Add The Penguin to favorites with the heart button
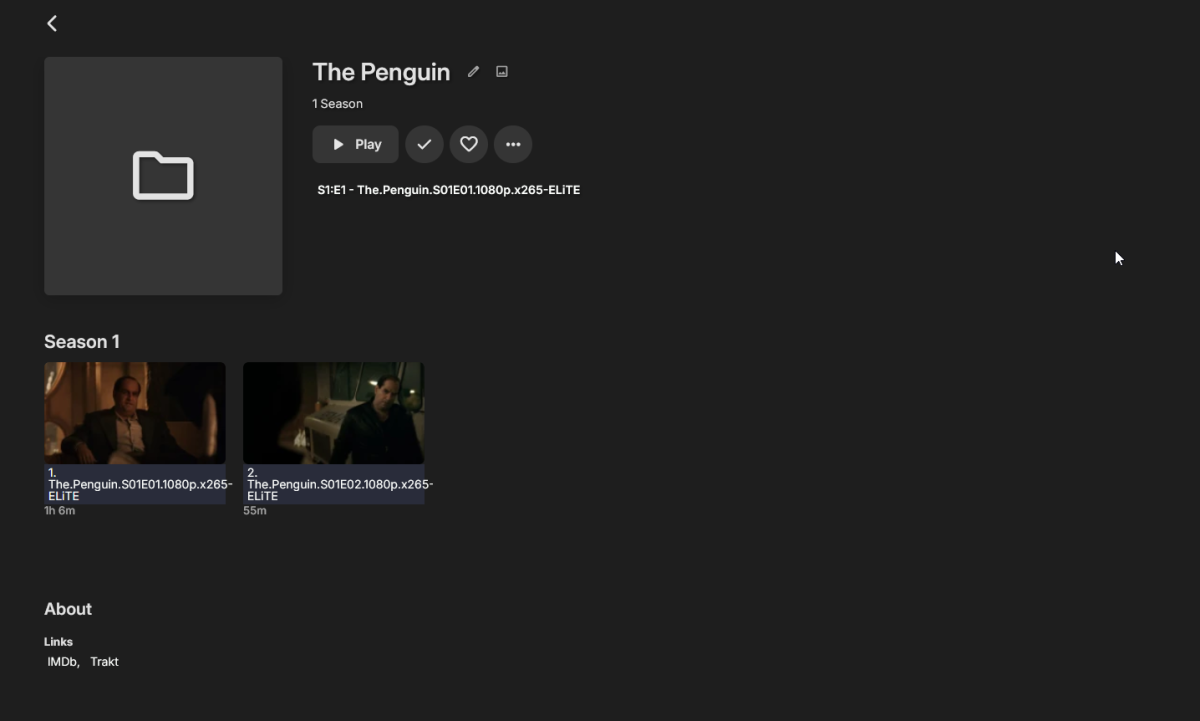Viewport: 1200px width, 721px height. click(x=468, y=144)
